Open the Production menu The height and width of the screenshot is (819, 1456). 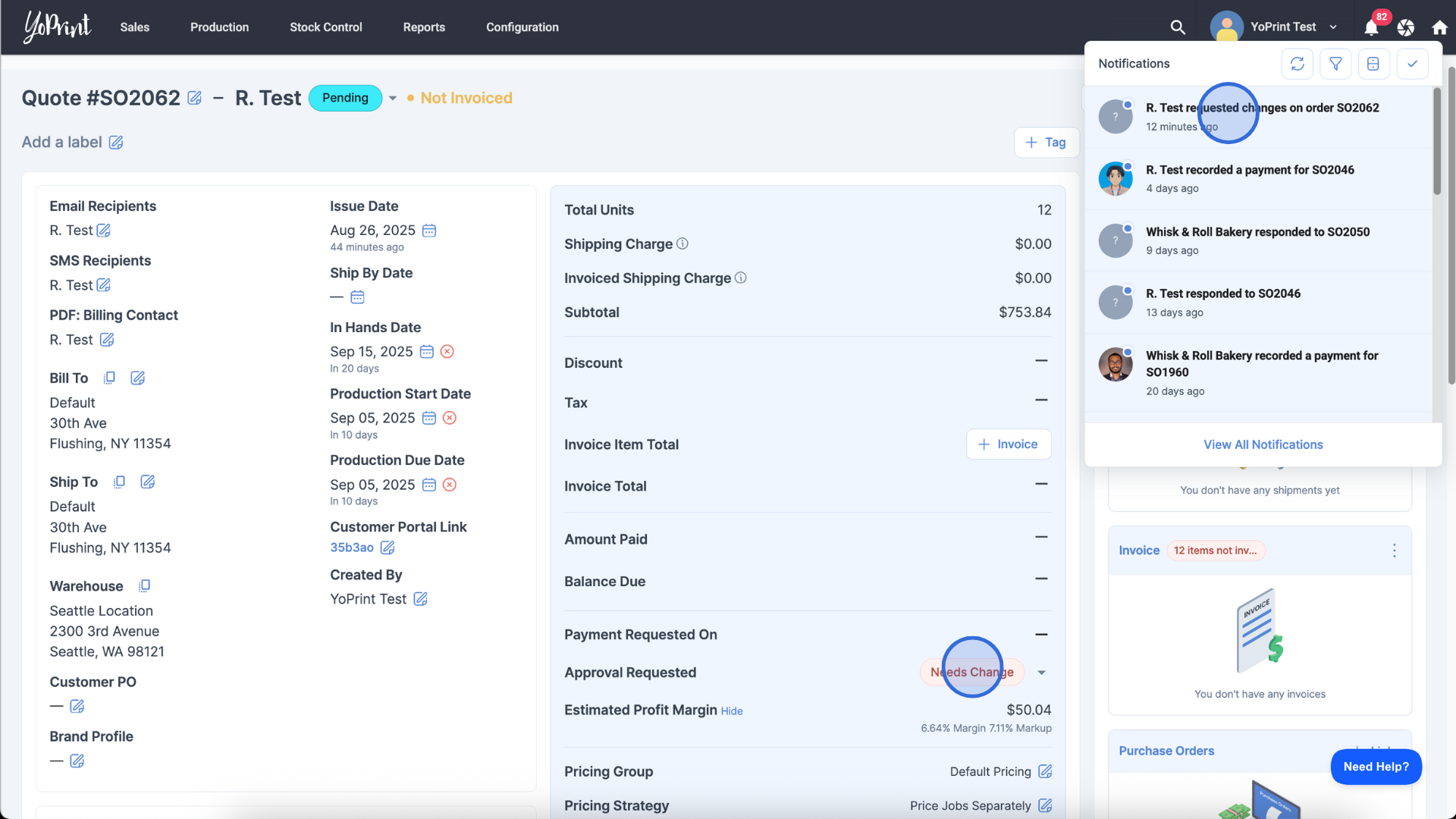click(x=219, y=27)
